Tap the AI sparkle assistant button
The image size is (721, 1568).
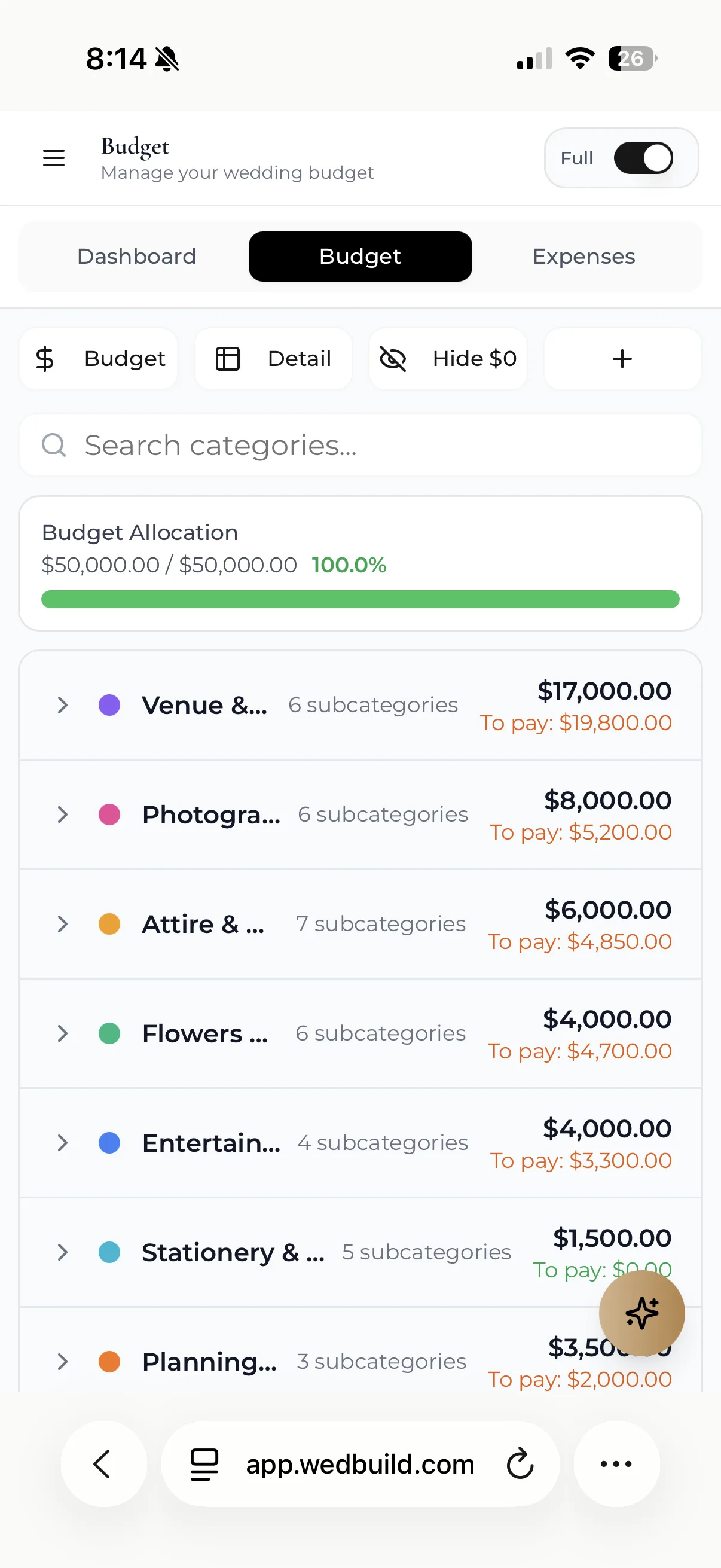[x=641, y=1313]
